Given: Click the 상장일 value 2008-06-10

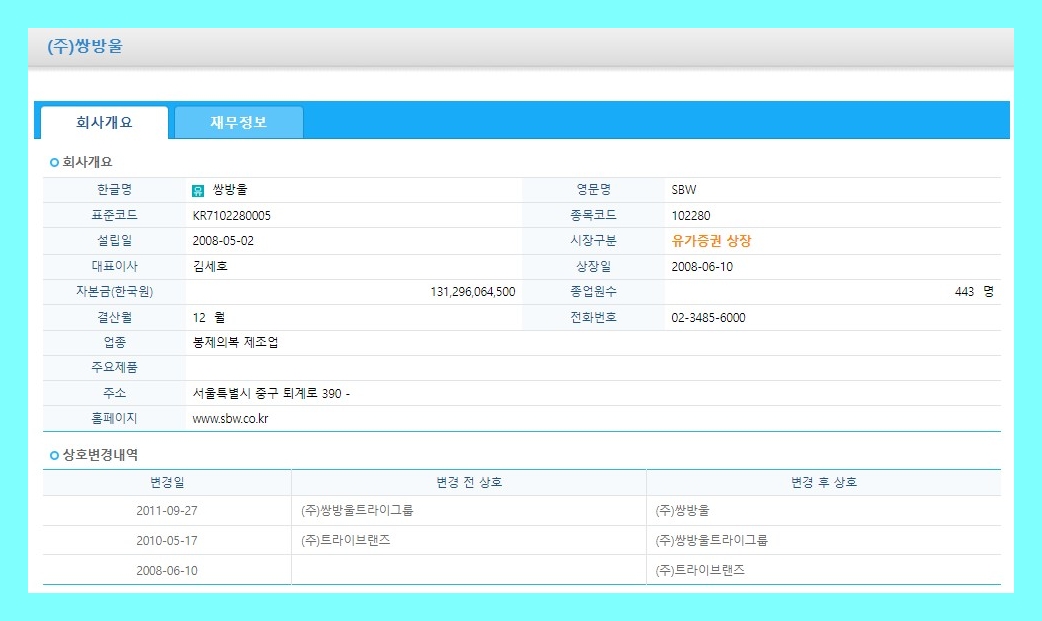Looking at the screenshot, I should tap(702, 267).
